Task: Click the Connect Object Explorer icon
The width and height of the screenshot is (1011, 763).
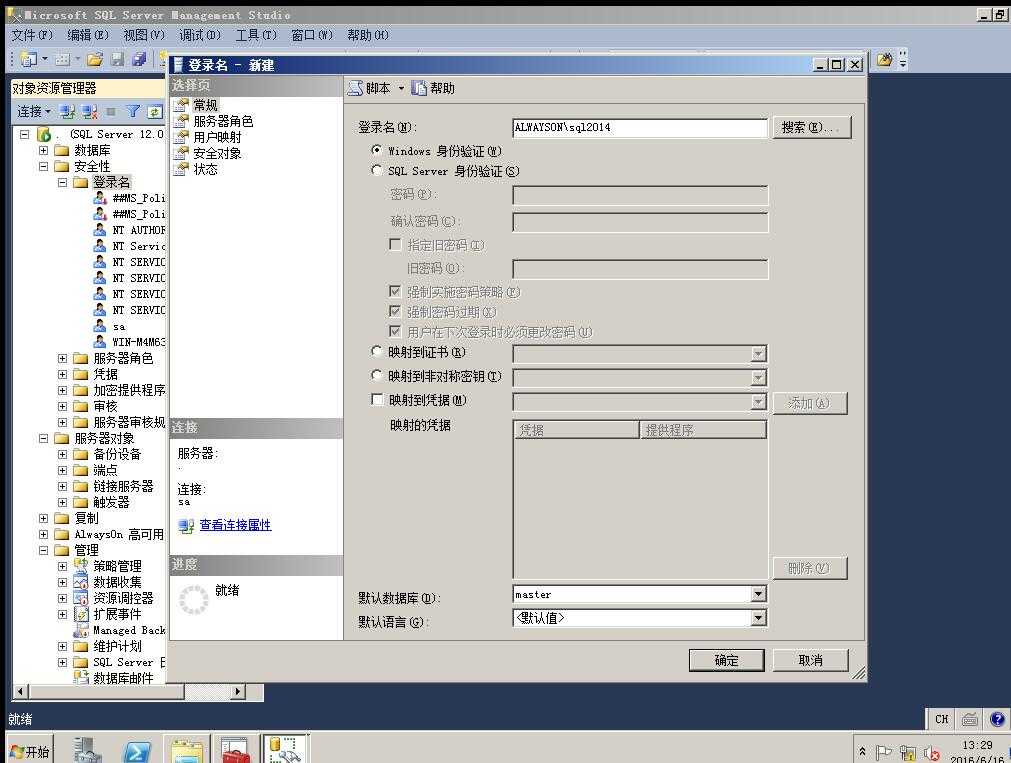Action: pyautogui.click(x=66, y=112)
